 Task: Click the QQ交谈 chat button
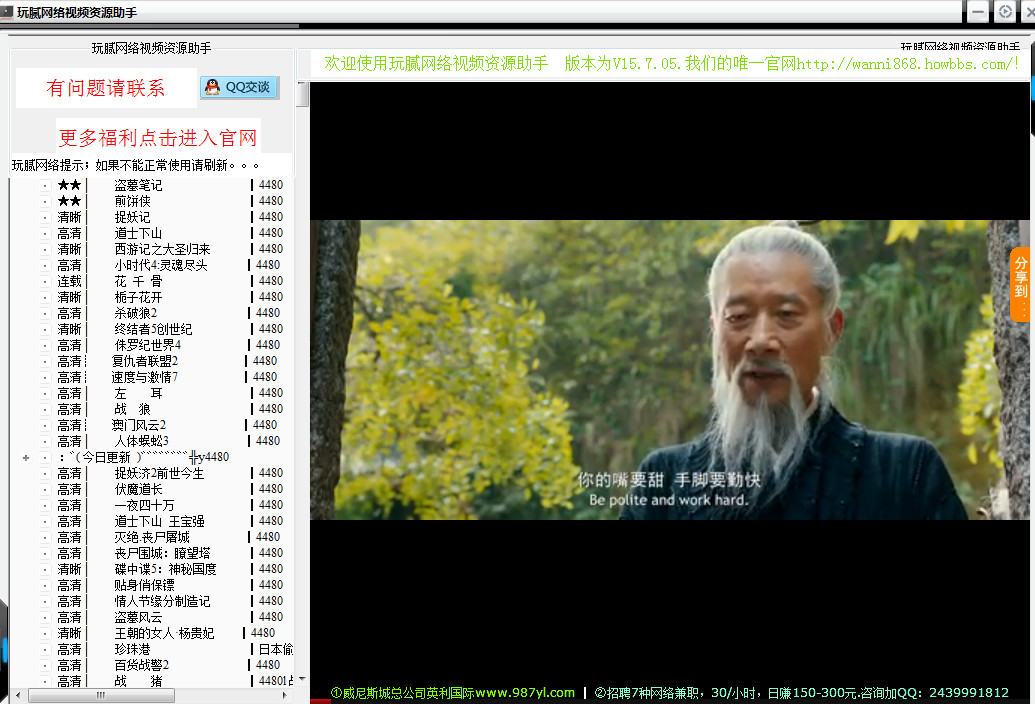point(240,87)
